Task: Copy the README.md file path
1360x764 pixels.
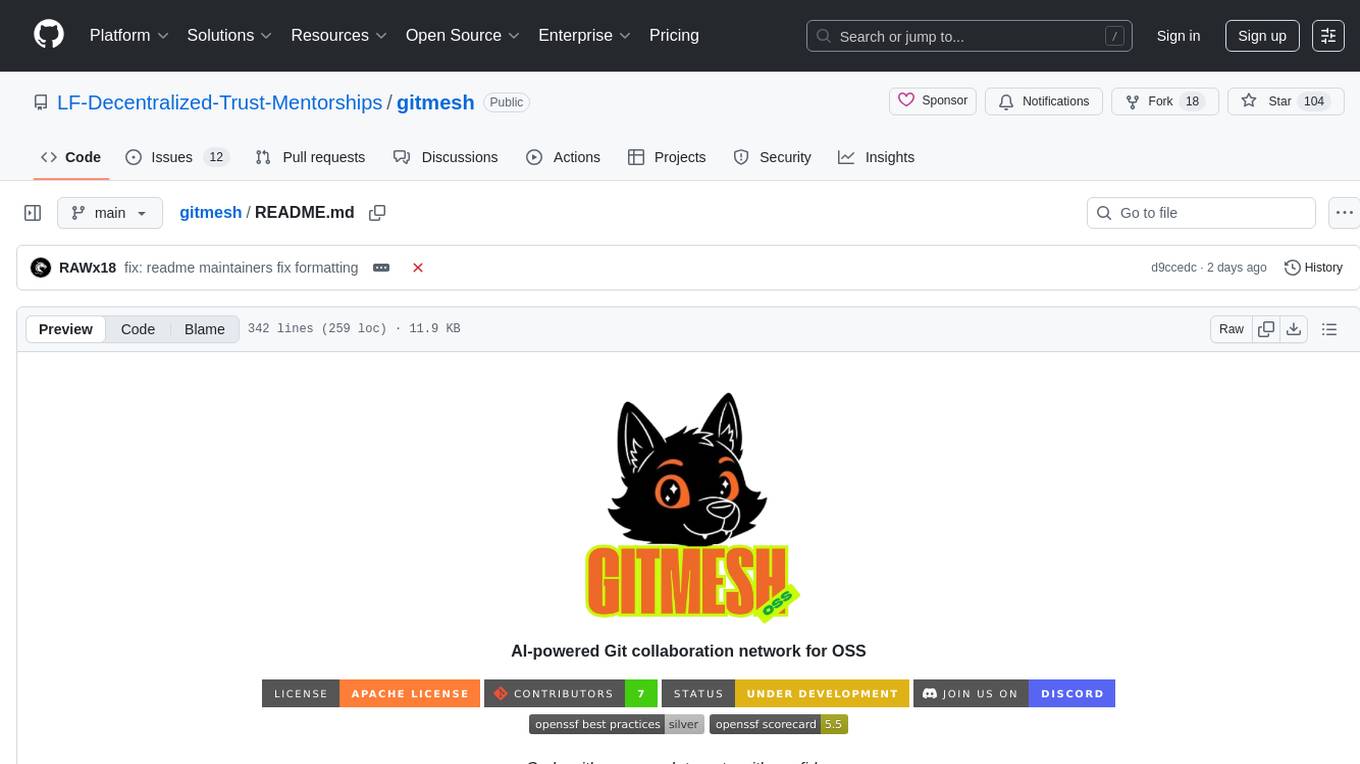Action: (377, 213)
